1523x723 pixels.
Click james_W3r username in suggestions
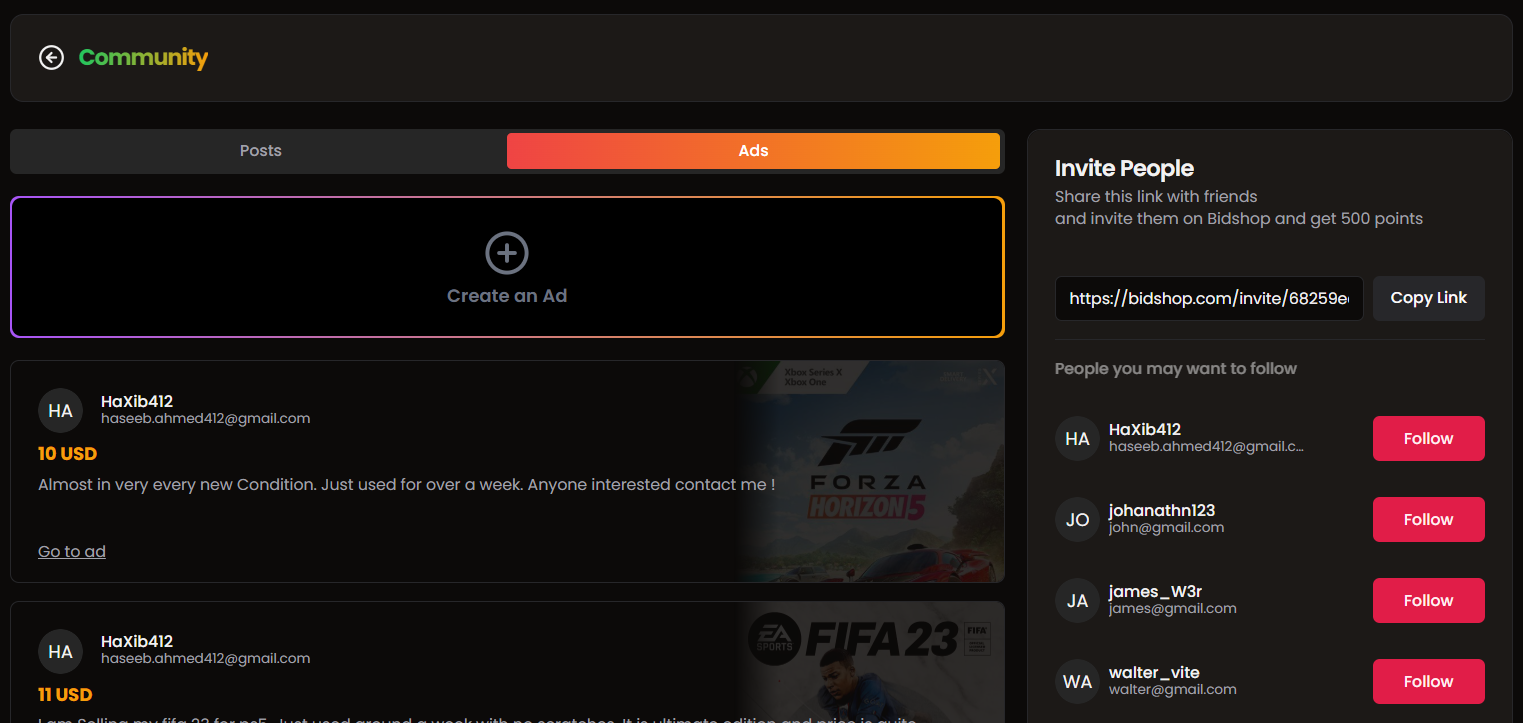pos(1155,592)
